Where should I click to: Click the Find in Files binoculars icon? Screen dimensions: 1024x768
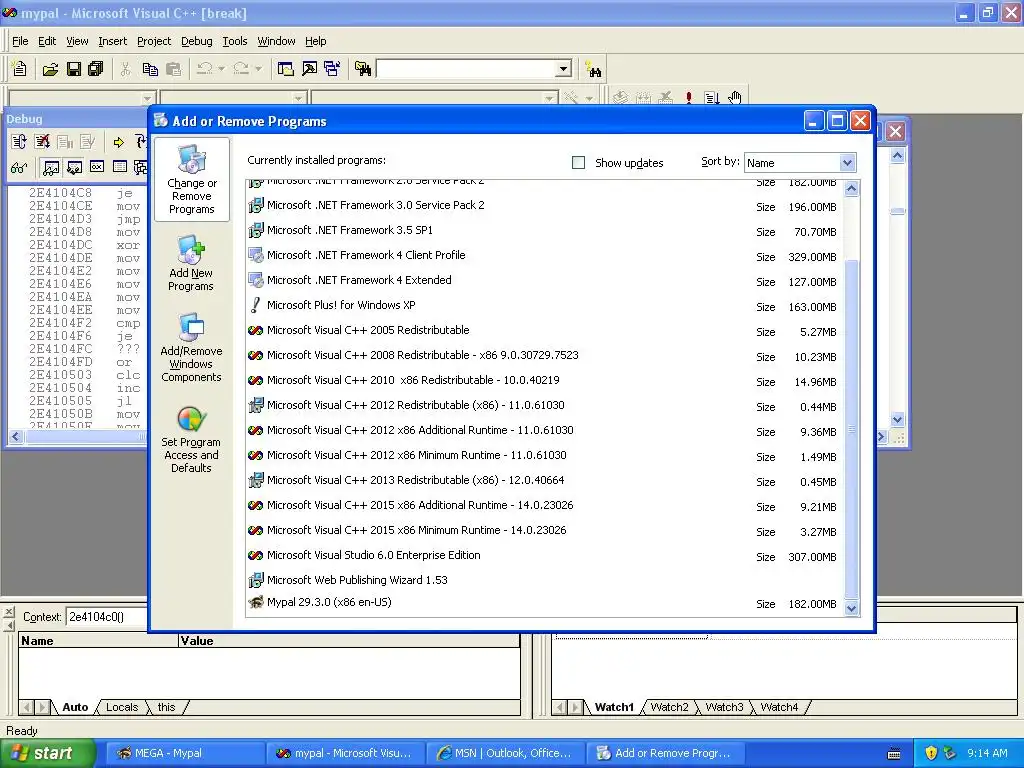(363, 69)
